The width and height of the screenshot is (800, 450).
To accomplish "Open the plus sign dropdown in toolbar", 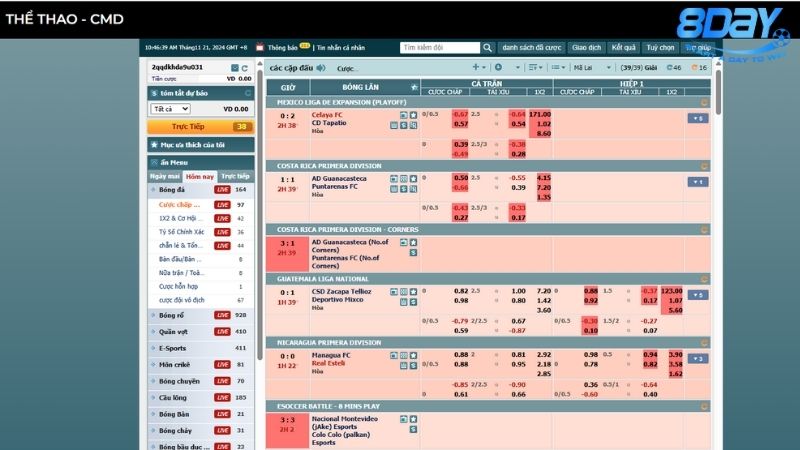I will (x=479, y=67).
